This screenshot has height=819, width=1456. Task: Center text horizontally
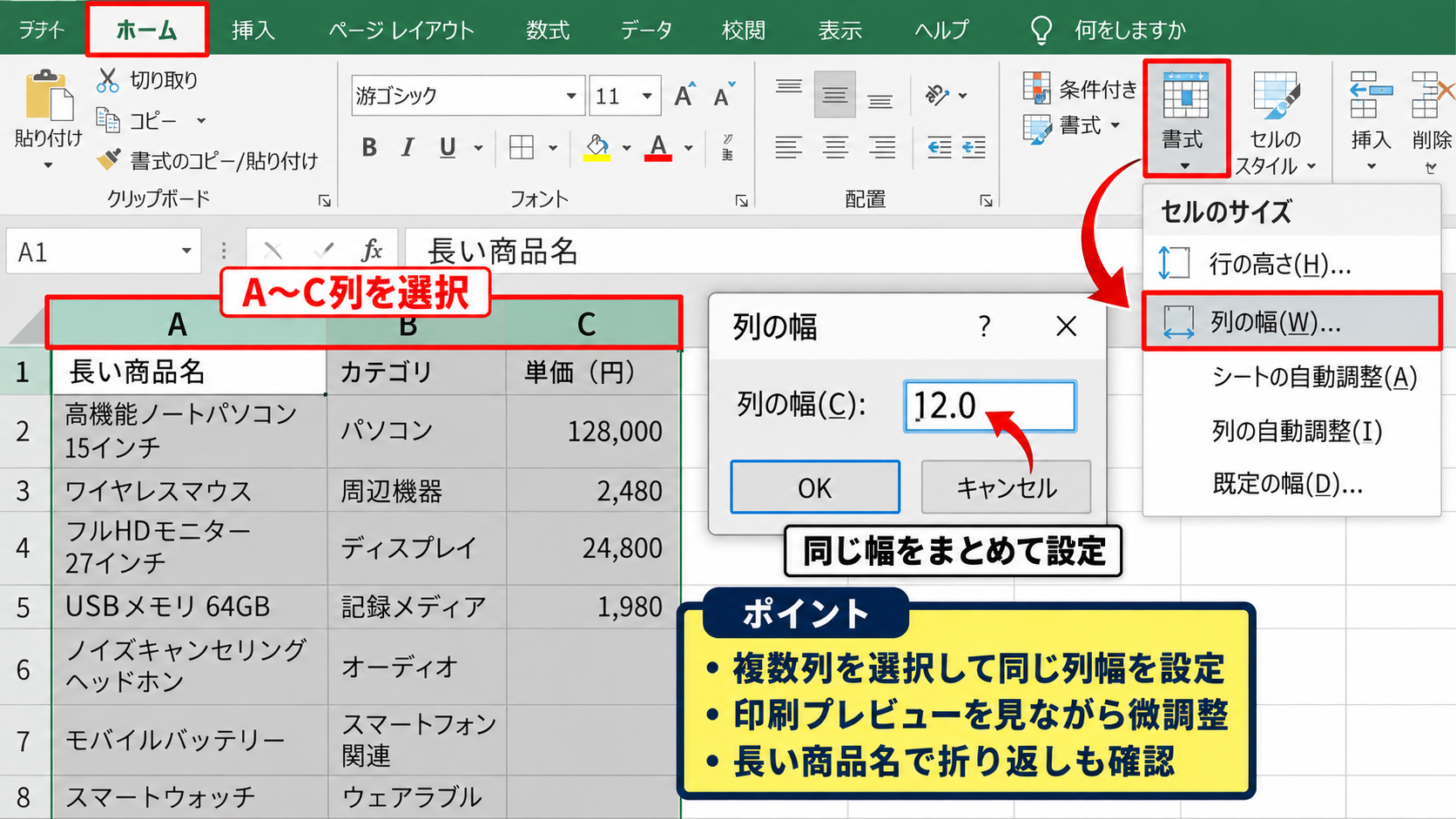coord(835,148)
